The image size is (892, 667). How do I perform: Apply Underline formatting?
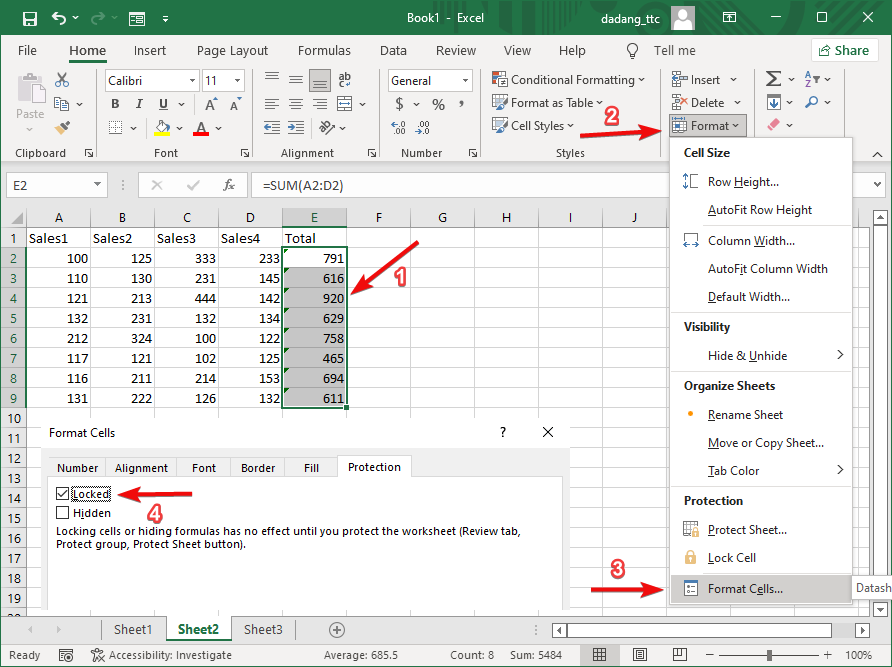point(164,103)
